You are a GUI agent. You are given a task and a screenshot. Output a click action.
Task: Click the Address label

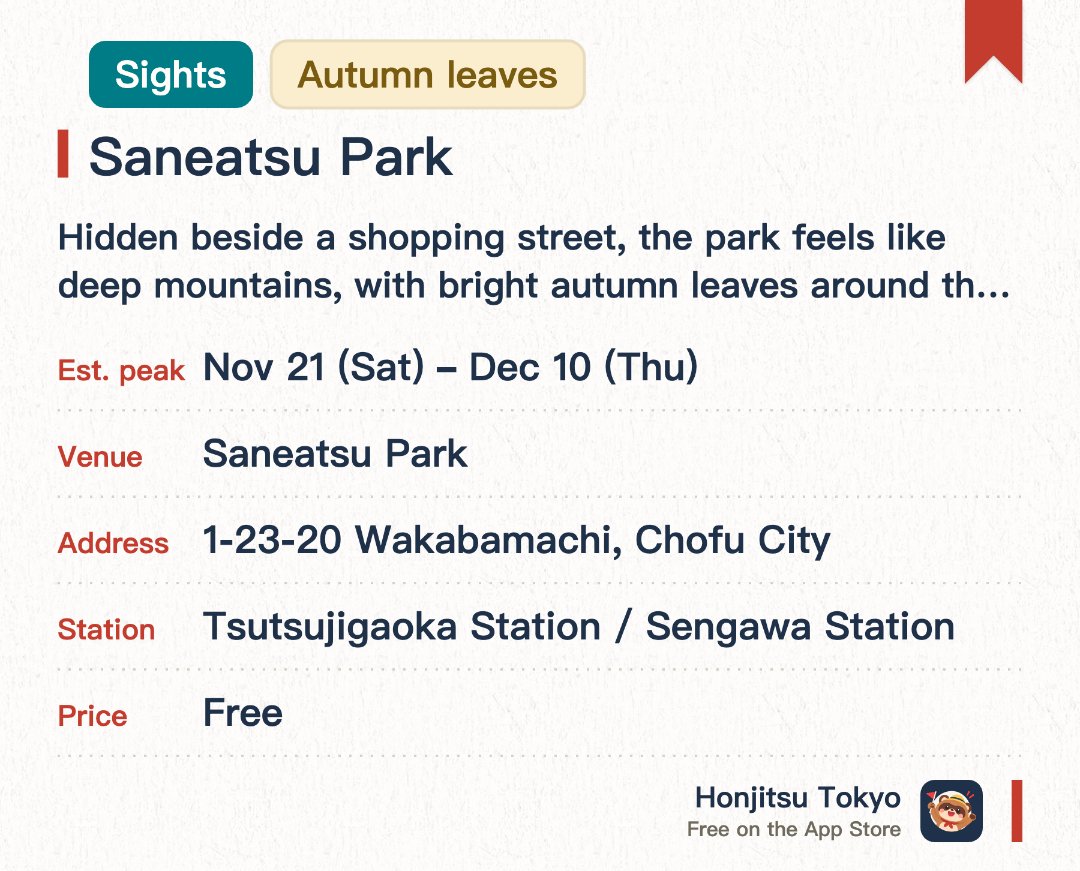pos(113,543)
